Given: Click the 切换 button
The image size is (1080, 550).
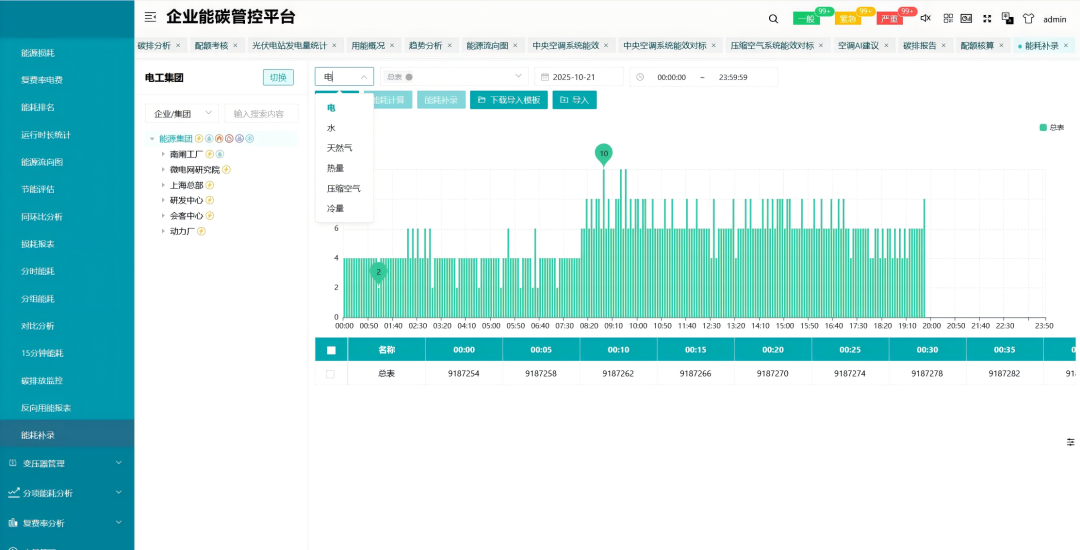Looking at the screenshot, I should click(279, 78).
